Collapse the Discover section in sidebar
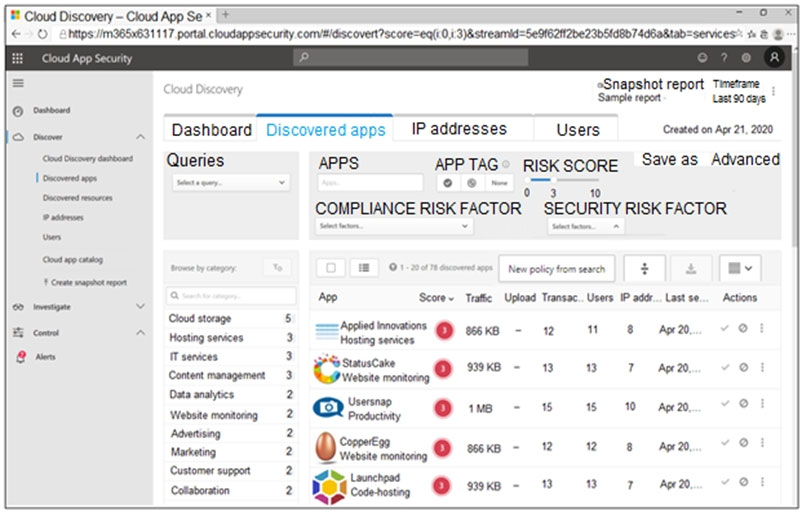 (140, 137)
